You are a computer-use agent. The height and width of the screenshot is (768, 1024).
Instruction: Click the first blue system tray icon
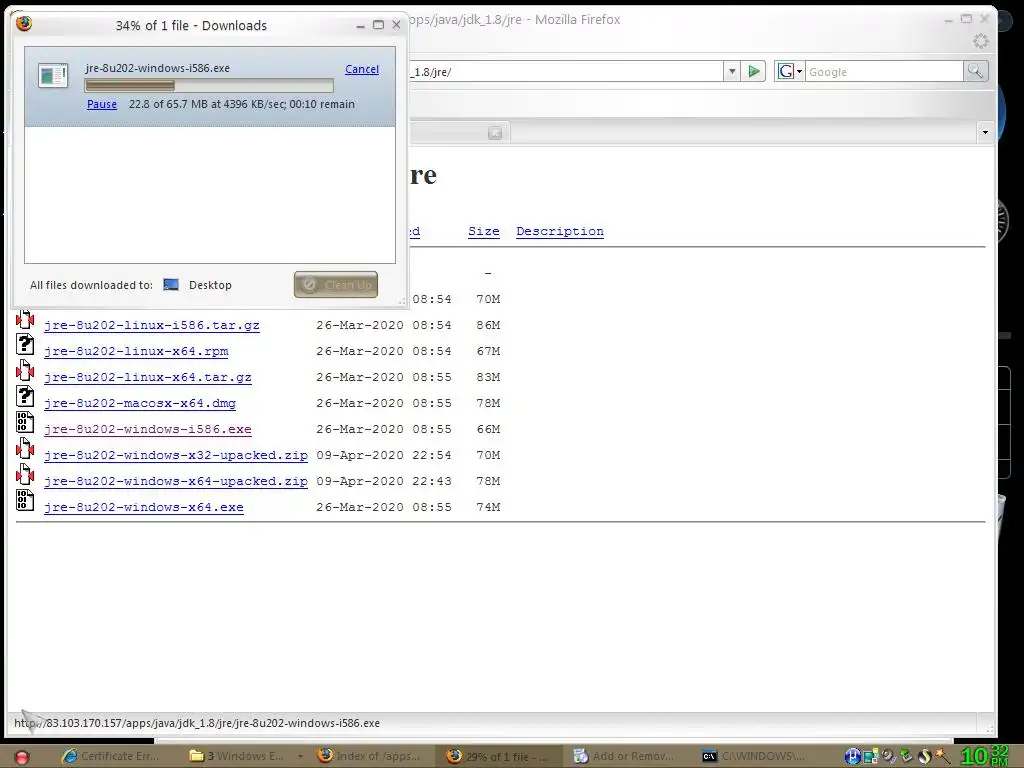[x=853, y=756]
